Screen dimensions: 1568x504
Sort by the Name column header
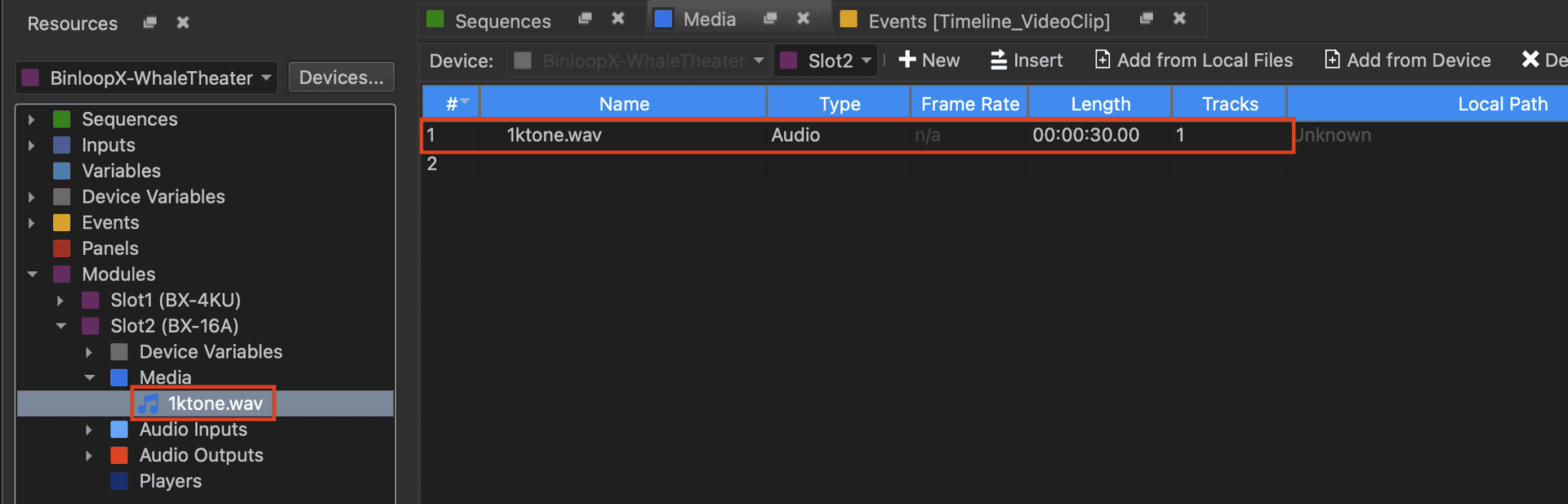coord(624,104)
